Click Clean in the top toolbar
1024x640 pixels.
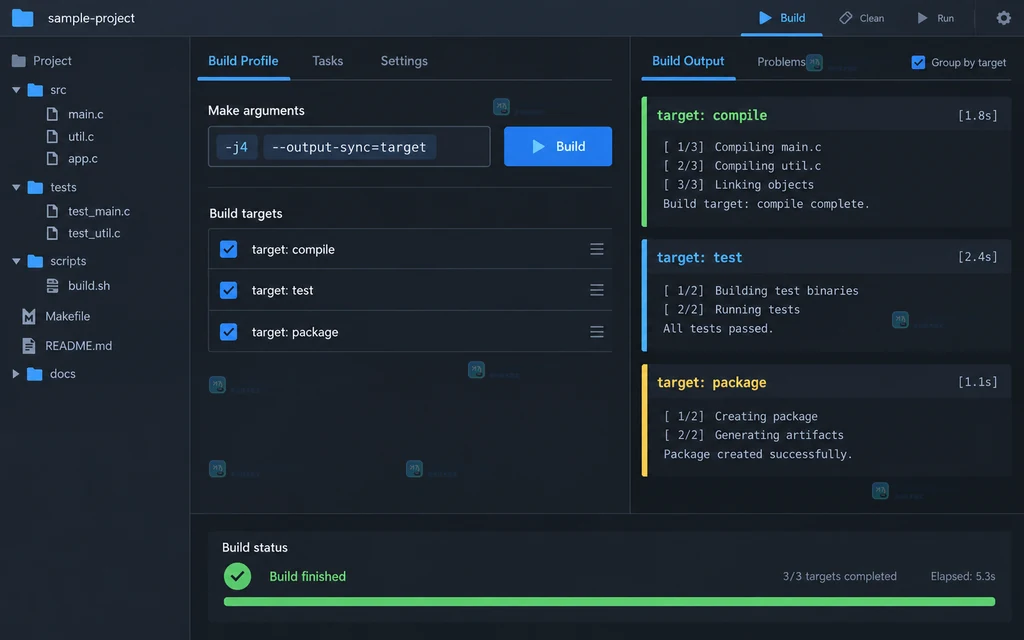[862, 18]
